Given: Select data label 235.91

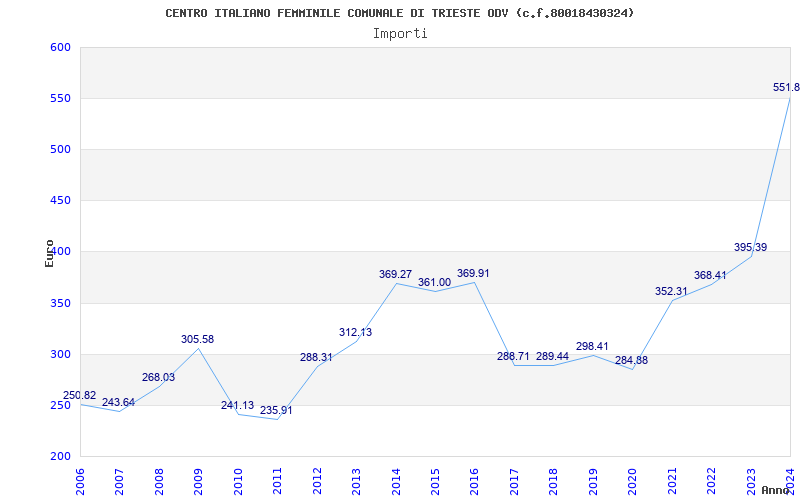Looking at the screenshot, I should (x=277, y=410).
